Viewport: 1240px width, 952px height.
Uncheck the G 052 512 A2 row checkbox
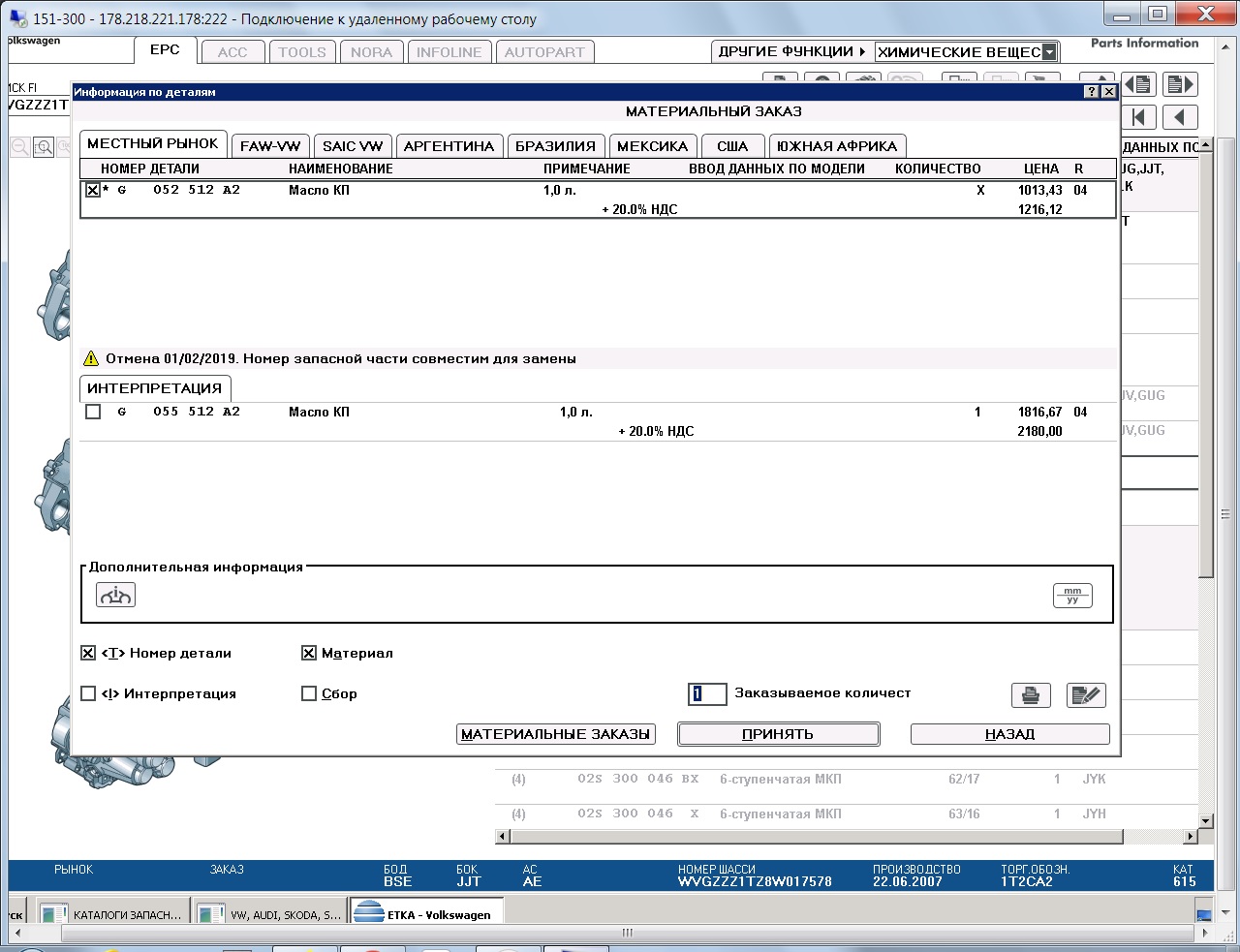click(93, 190)
